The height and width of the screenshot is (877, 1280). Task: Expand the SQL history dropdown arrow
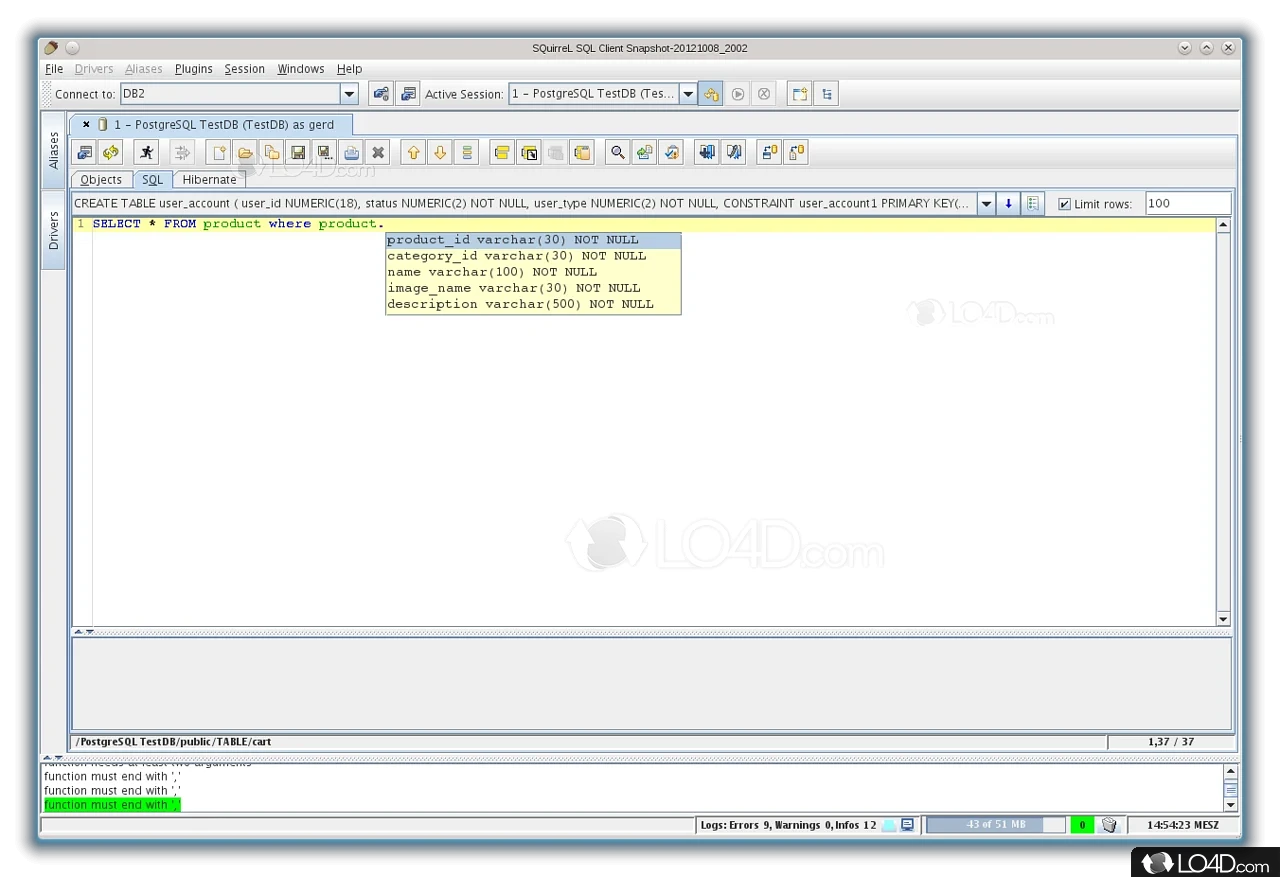[986, 204]
